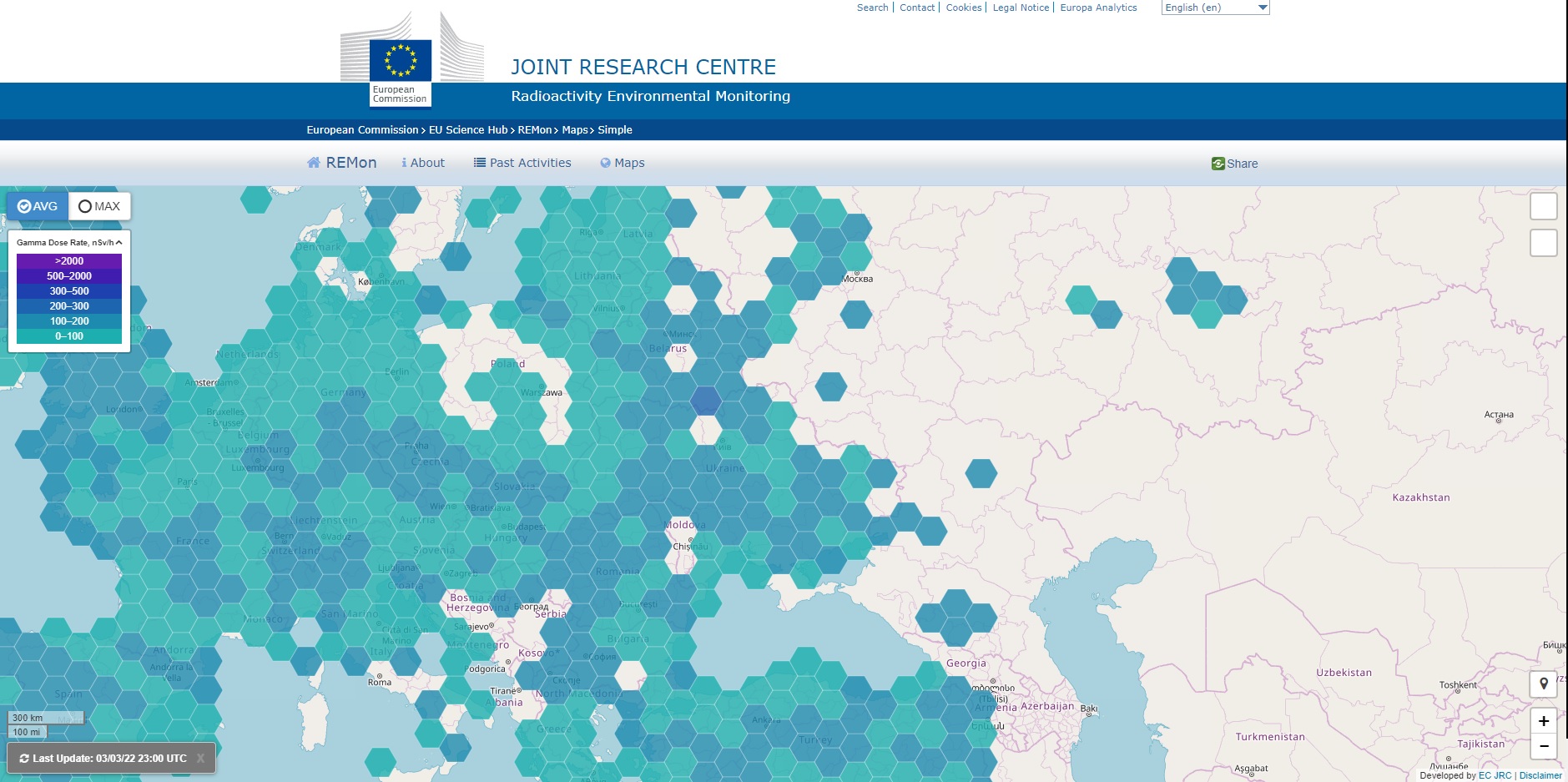Screen dimensions: 1568x782
Task: Click the >2000 legend swatch
Action: [69, 261]
